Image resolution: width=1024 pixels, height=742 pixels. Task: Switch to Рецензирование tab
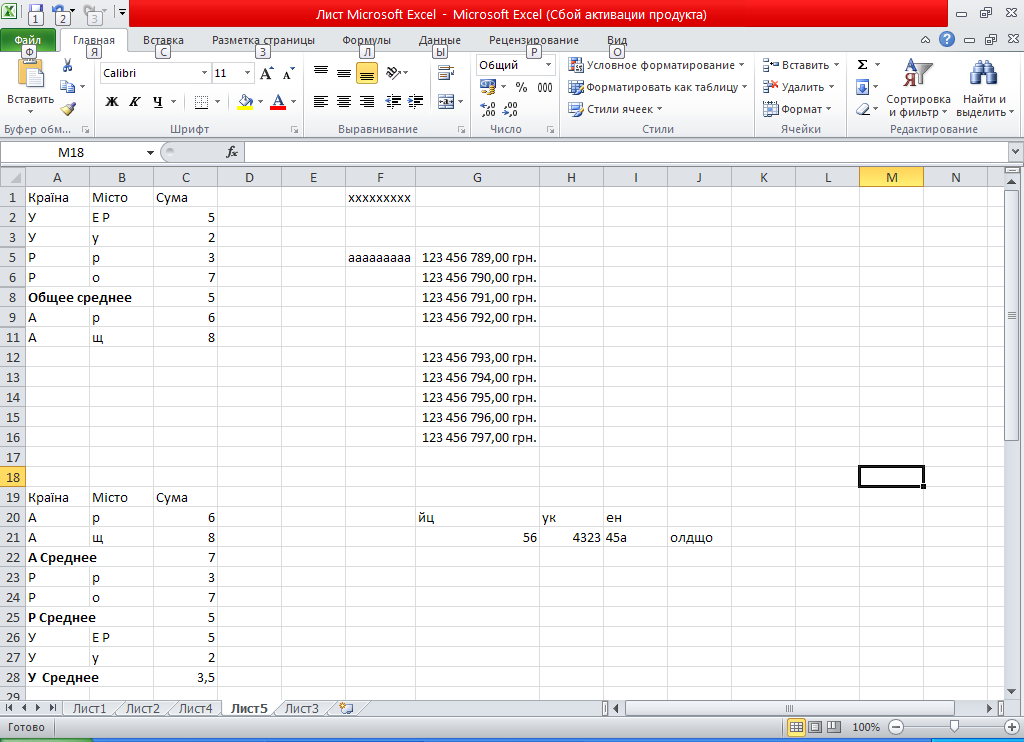(534, 40)
